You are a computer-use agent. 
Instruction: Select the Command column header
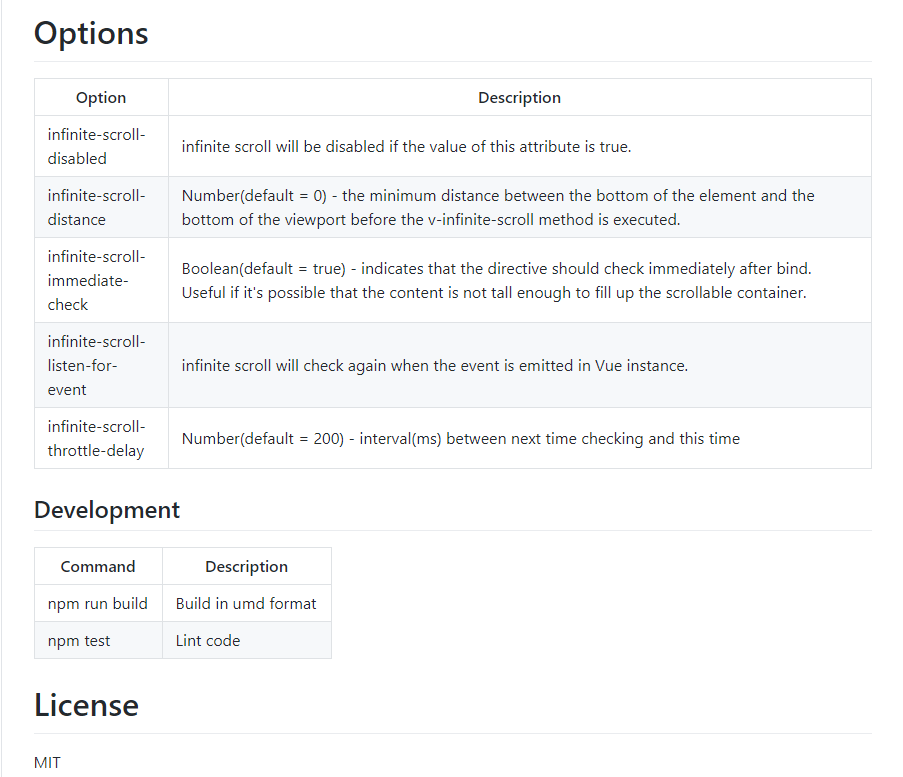98,566
